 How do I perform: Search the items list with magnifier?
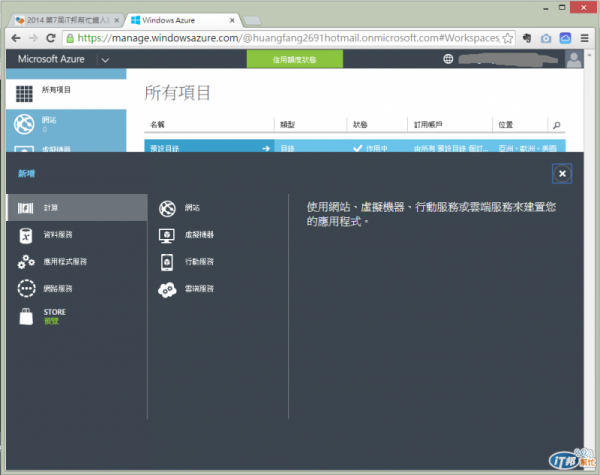click(557, 125)
